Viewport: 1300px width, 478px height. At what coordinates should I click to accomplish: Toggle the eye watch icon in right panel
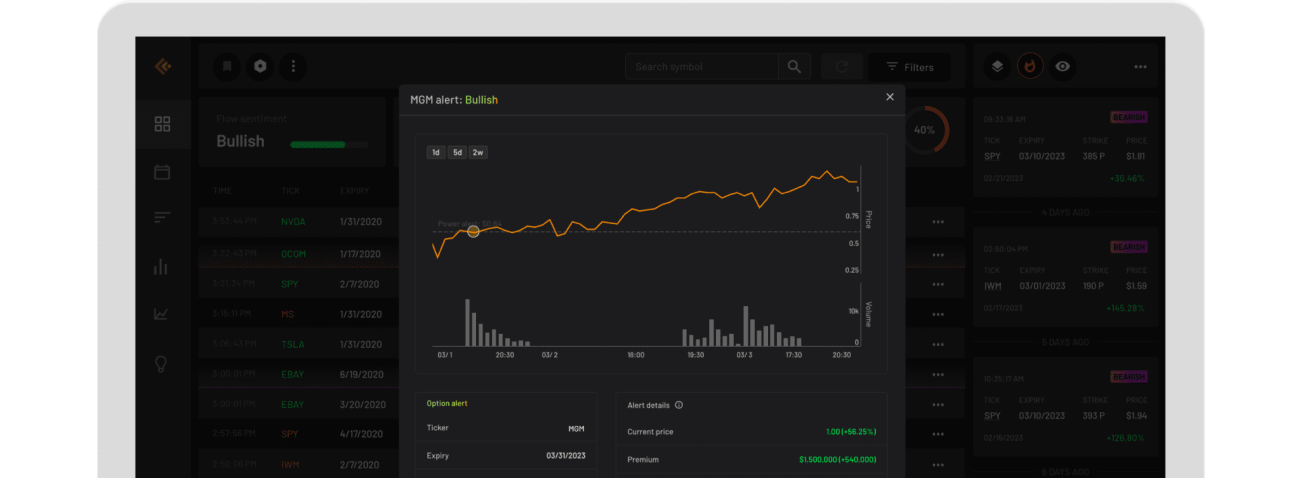tap(1063, 66)
